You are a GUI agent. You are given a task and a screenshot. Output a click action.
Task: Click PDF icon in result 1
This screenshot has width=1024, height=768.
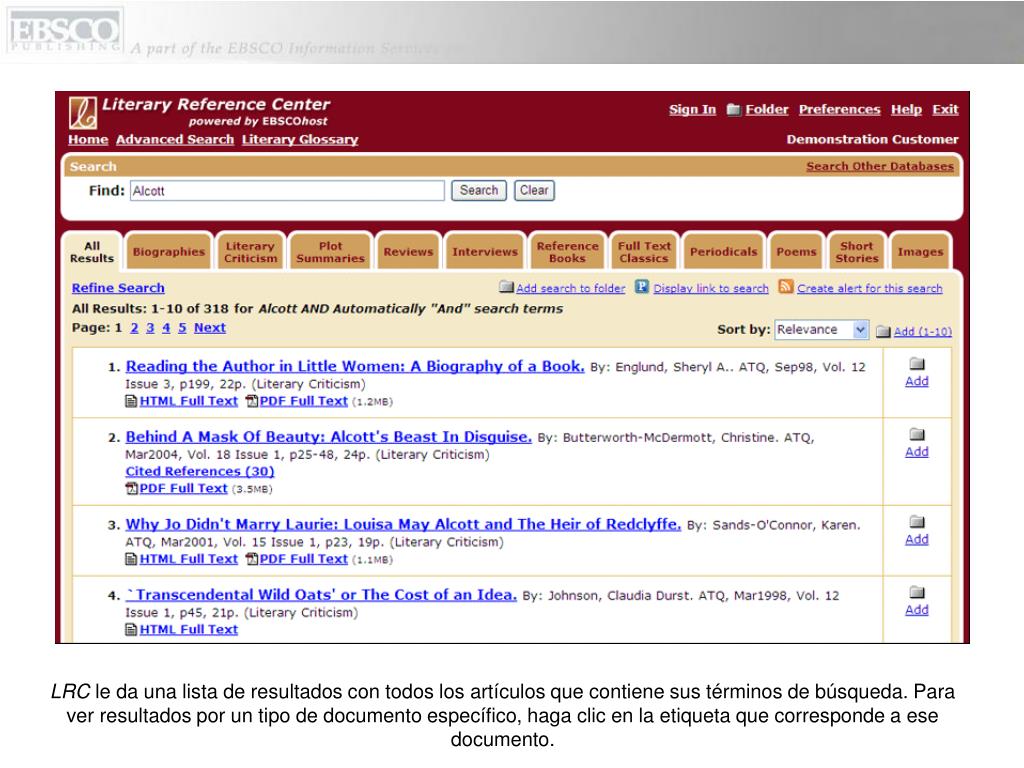point(251,401)
